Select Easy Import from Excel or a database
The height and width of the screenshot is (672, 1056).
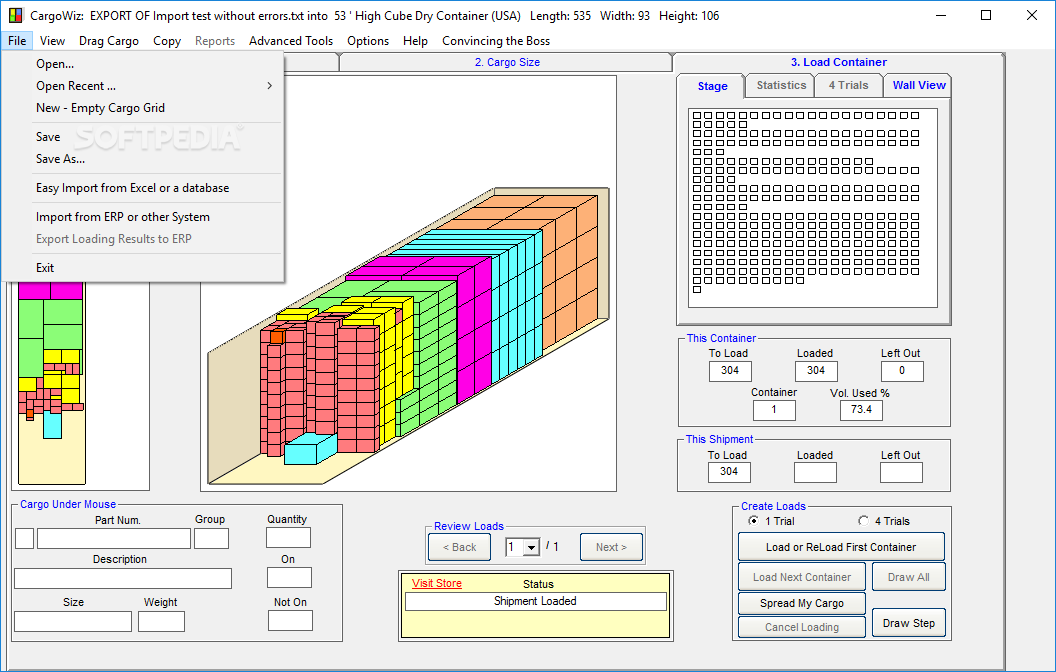click(133, 188)
